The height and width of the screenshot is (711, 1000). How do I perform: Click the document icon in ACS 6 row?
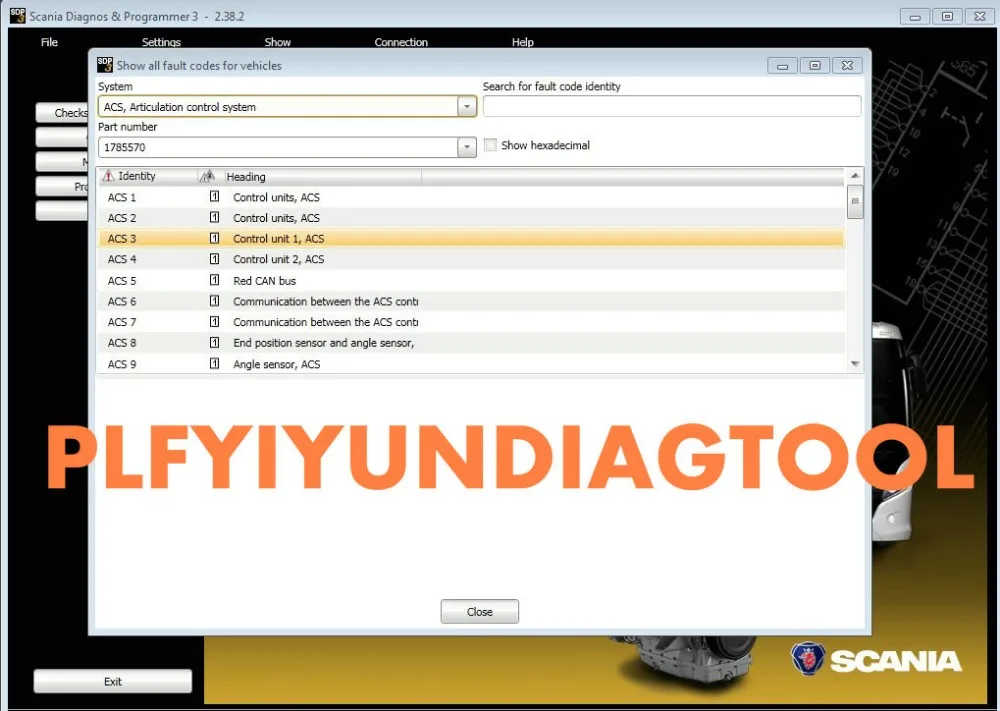(x=214, y=301)
